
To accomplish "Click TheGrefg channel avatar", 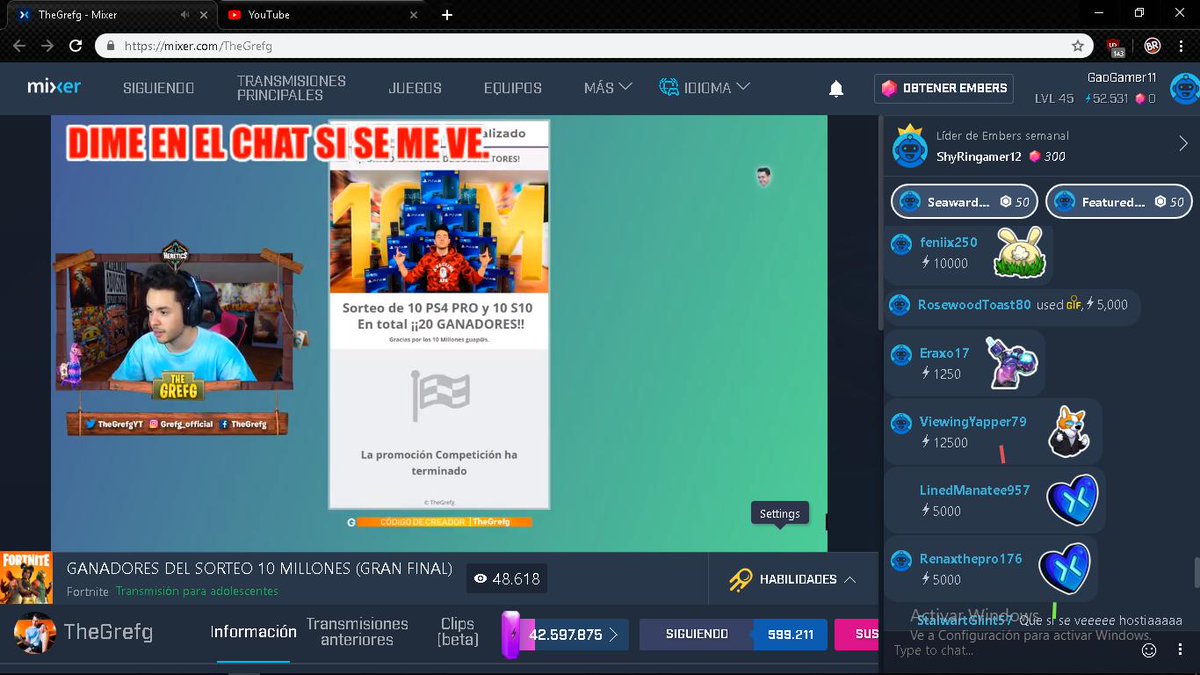I will (x=34, y=632).
